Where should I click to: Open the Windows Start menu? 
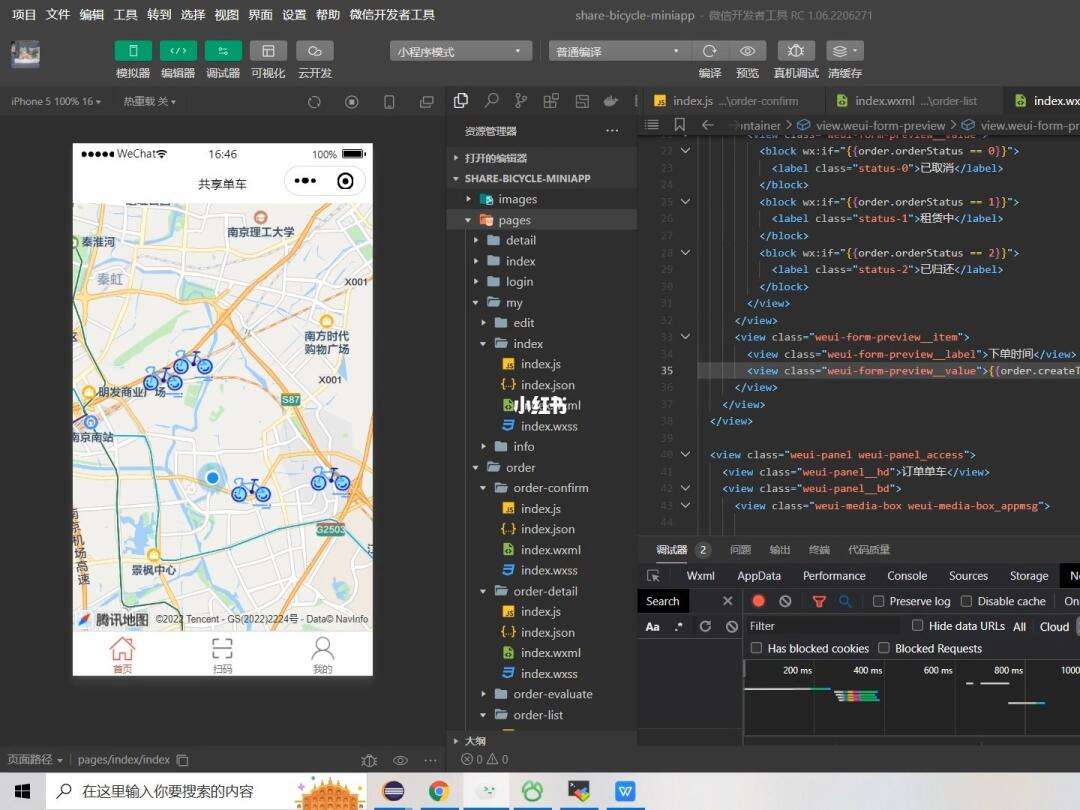click(22, 791)
